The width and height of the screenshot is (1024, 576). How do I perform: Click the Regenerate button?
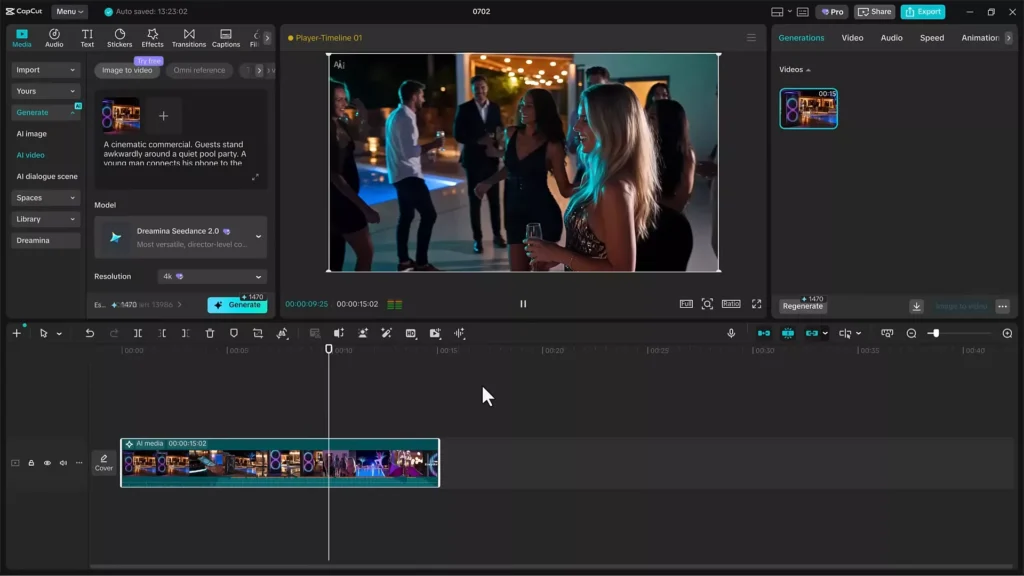[x=803, y=306]
